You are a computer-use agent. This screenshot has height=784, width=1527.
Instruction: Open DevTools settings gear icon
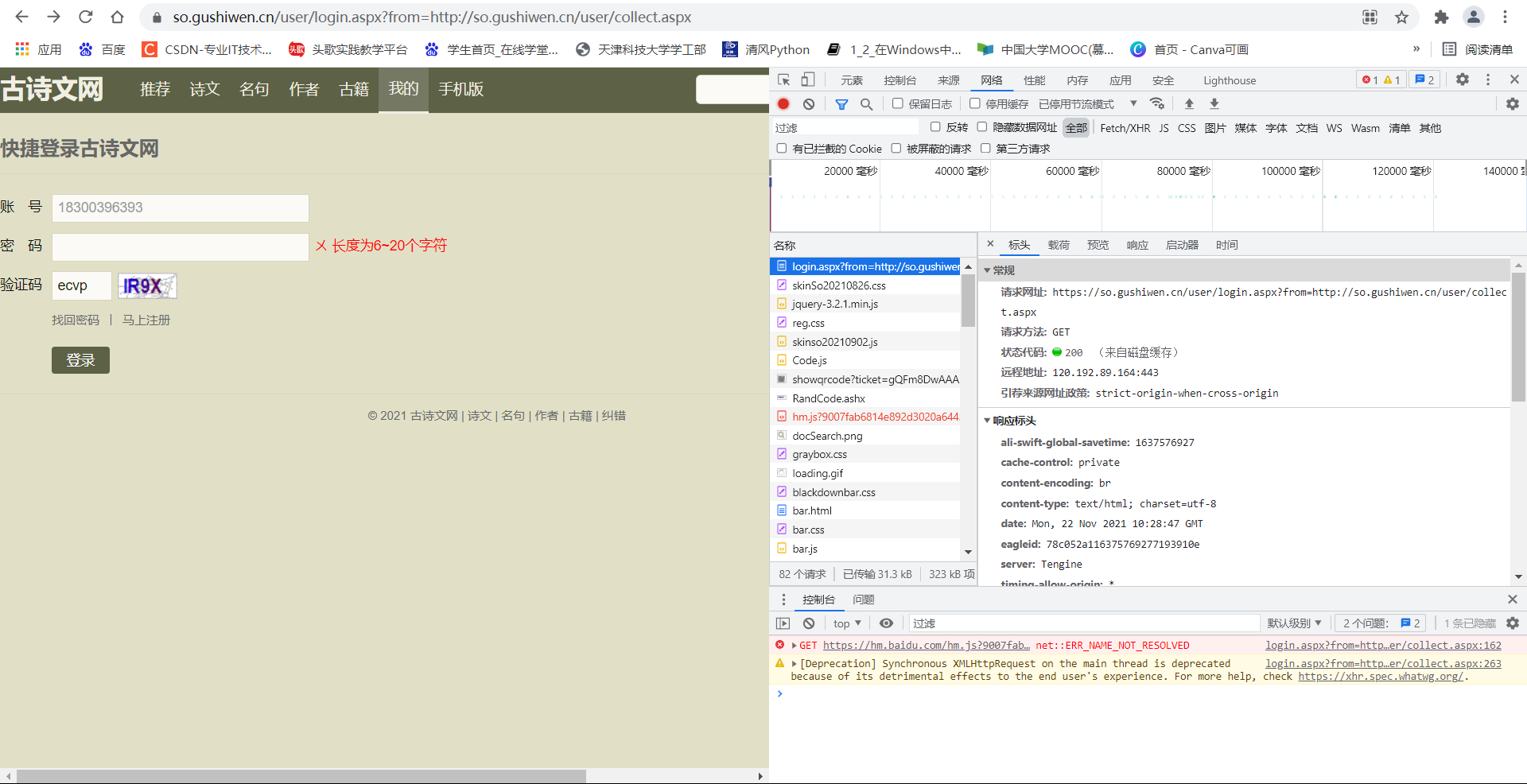click(x=1463, y=80)
